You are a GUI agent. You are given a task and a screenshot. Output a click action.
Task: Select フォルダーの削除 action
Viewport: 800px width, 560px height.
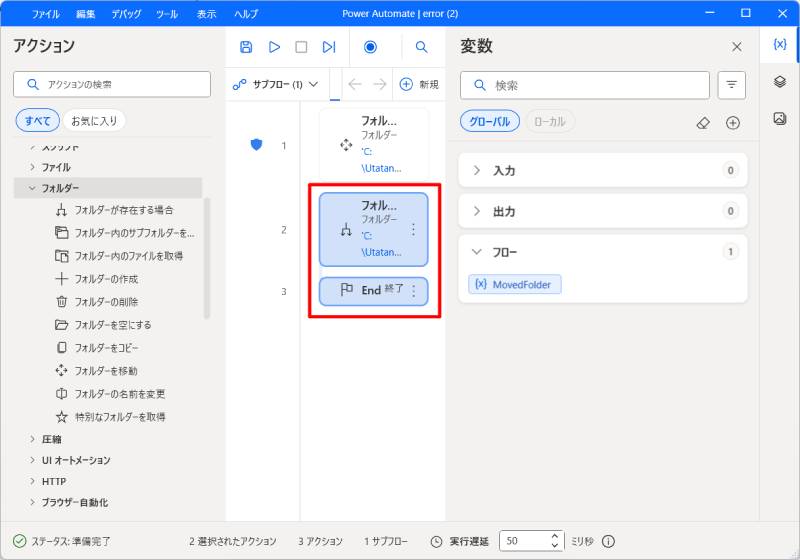pos(97,302)
